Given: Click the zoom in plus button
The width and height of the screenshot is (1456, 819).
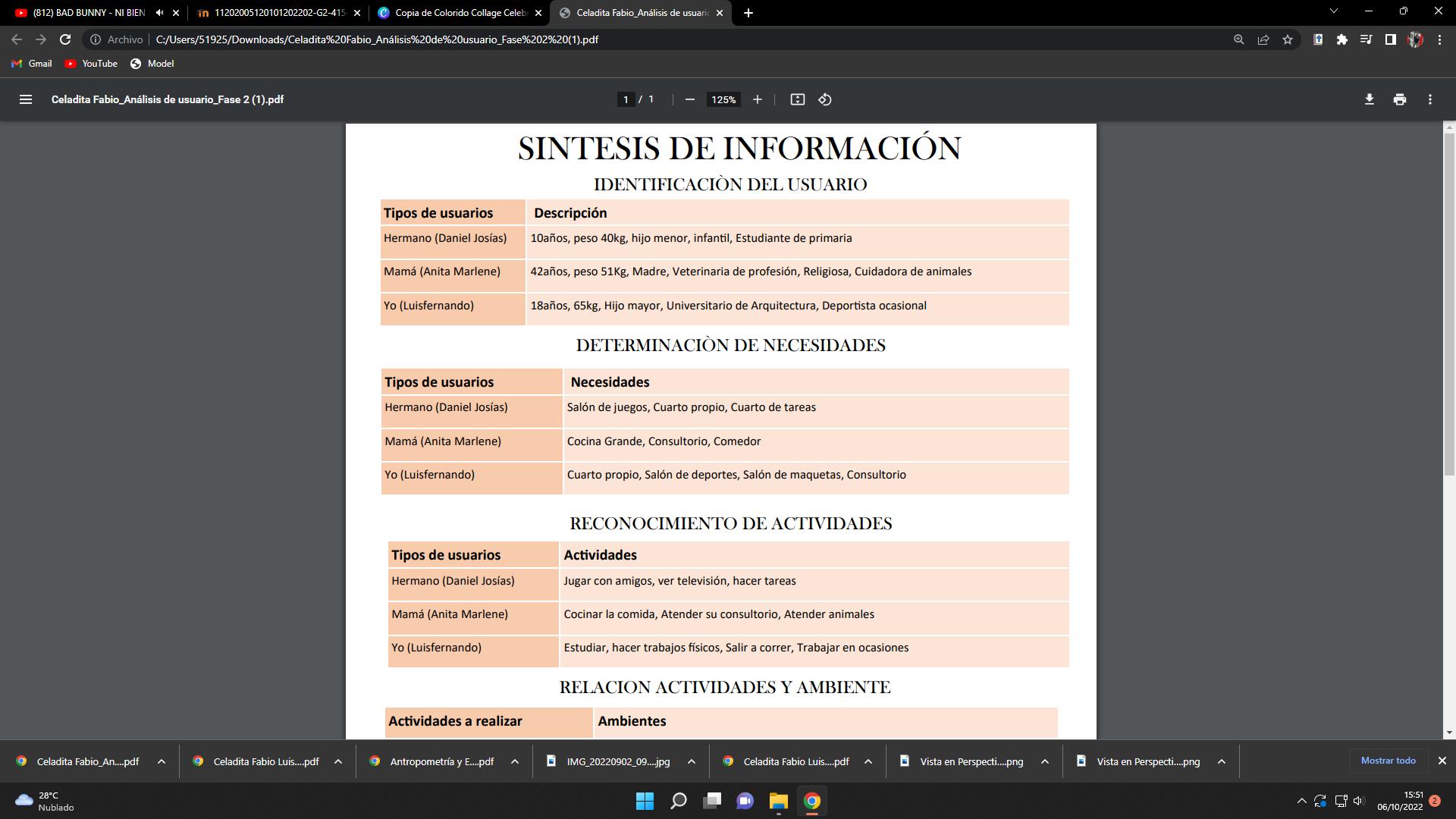Looking at the screenshot, I should coord(757,99).
